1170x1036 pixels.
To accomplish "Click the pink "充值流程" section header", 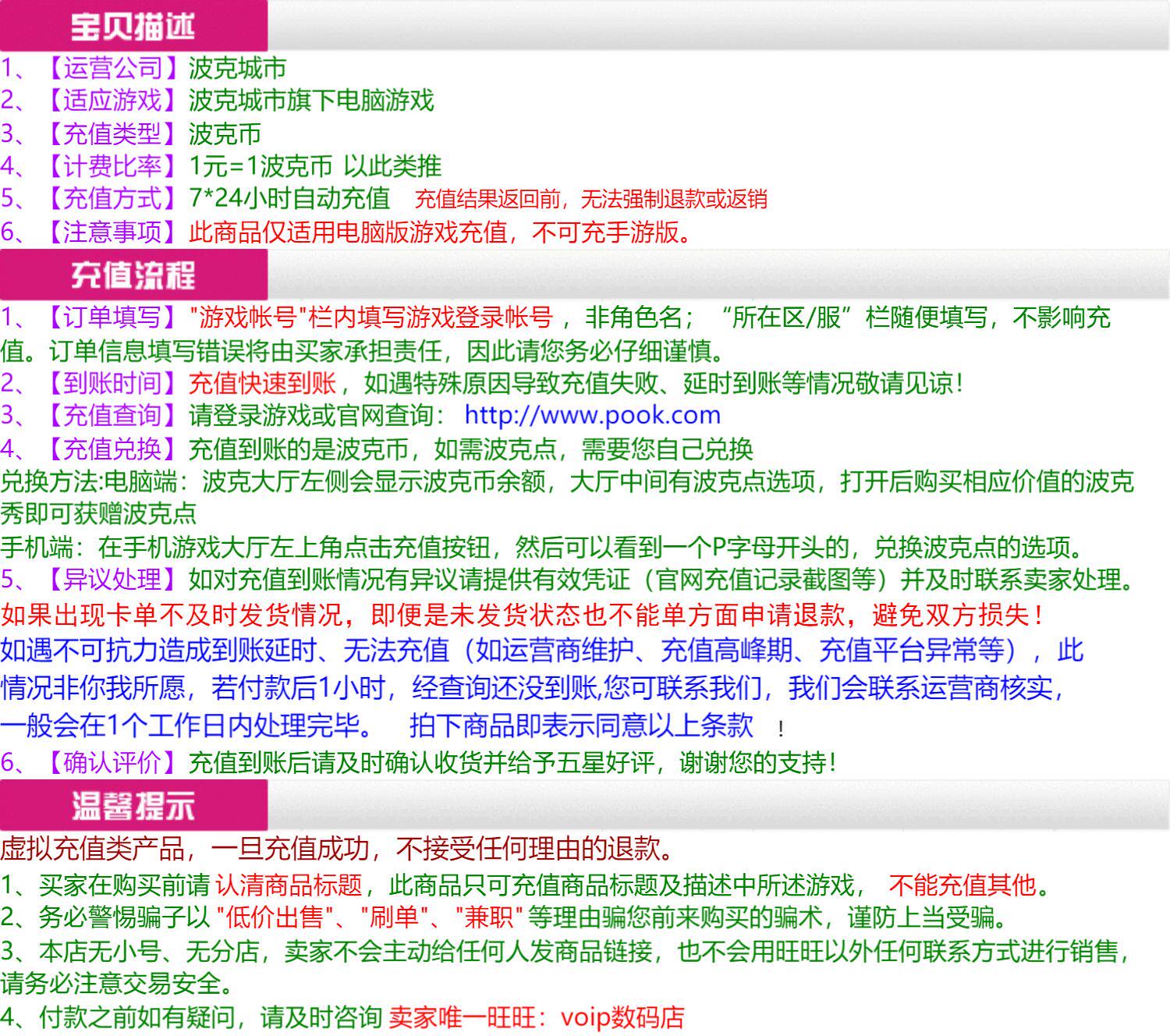I will [x=133, y=275].
